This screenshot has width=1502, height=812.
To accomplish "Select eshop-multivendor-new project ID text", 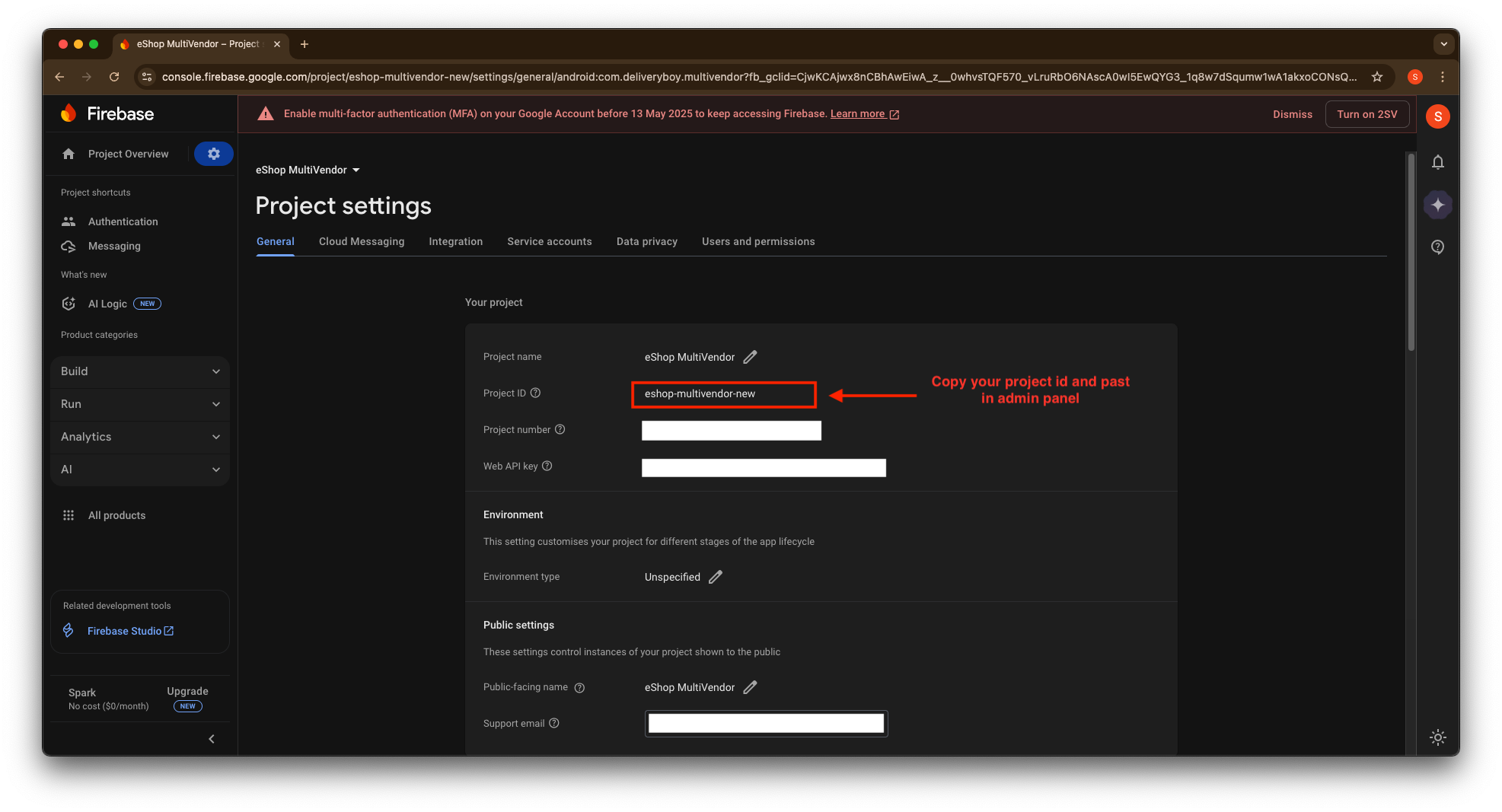I will pos(700,394).
